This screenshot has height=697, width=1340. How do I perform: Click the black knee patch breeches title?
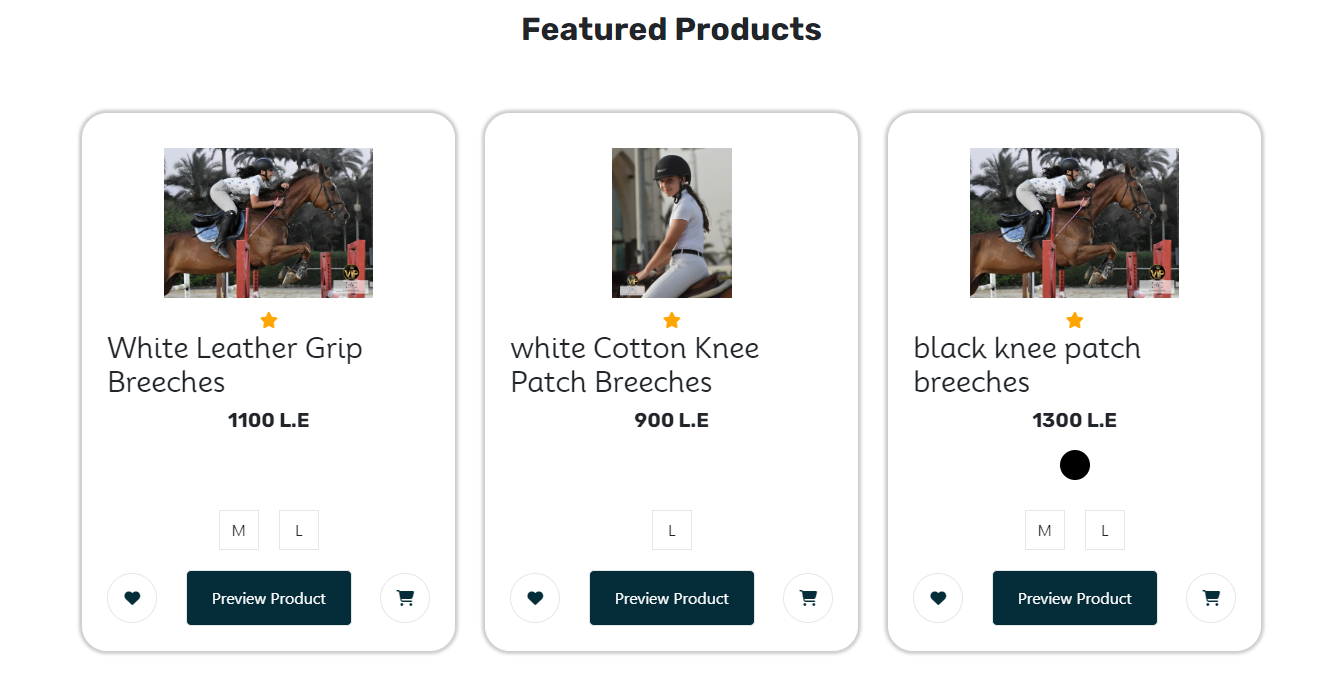pyautogui.click(x=1027, y=365)
